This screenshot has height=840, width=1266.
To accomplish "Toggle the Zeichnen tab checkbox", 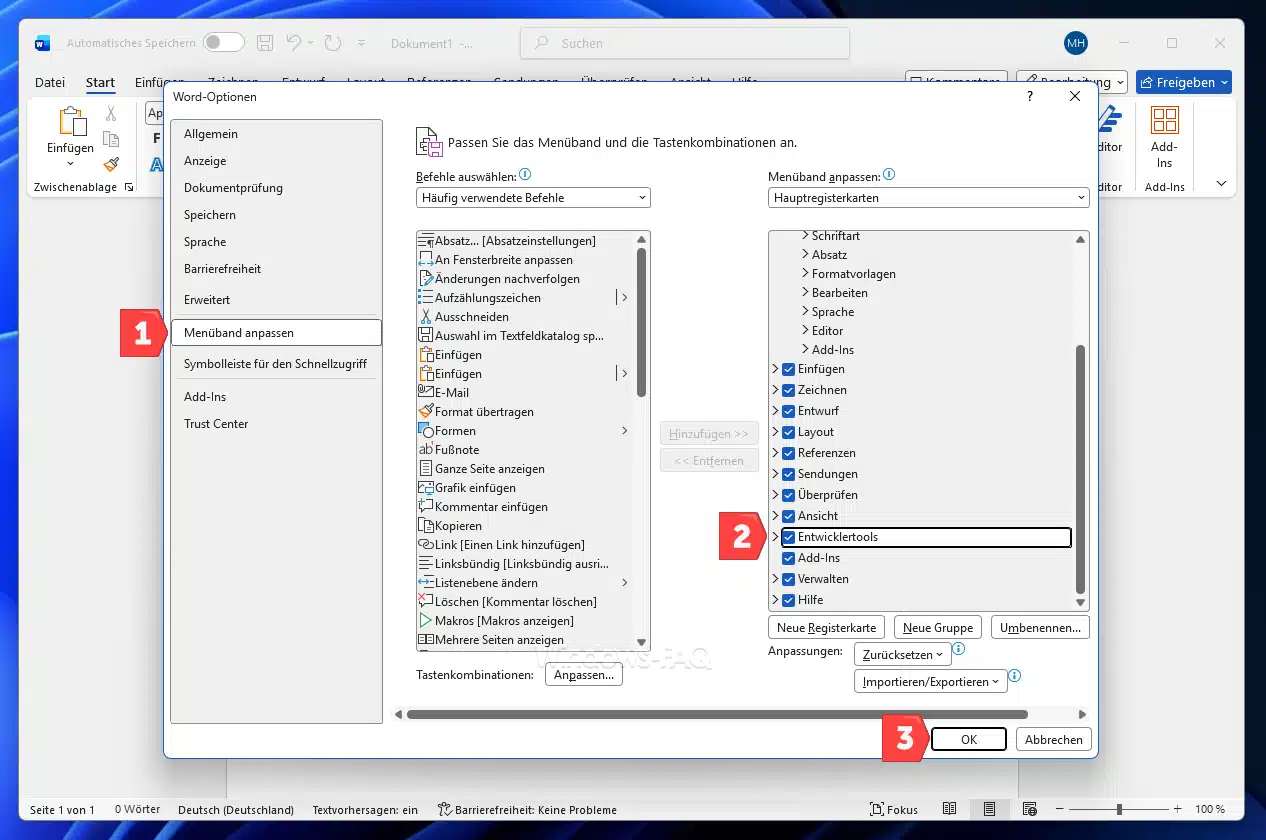I will pyautogui.click(x=788, y=390).
